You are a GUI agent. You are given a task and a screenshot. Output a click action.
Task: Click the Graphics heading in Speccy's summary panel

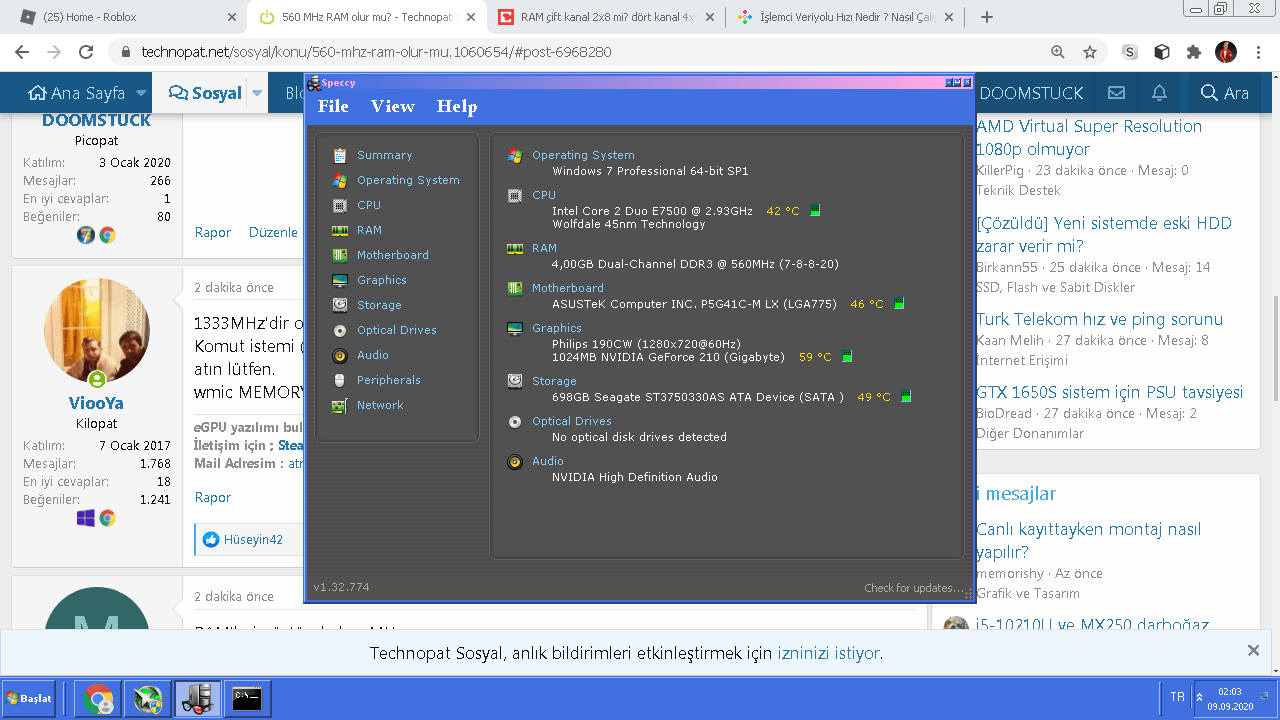[557, 328]
